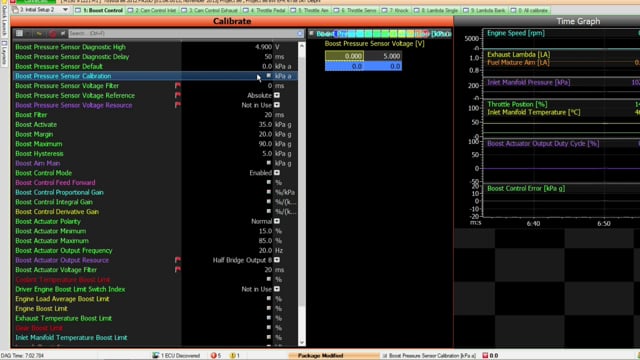The height and width of the screenshot is (360, 640).
Task: Click the parameter list vertical scrollbar
Action: click(302, 194)
